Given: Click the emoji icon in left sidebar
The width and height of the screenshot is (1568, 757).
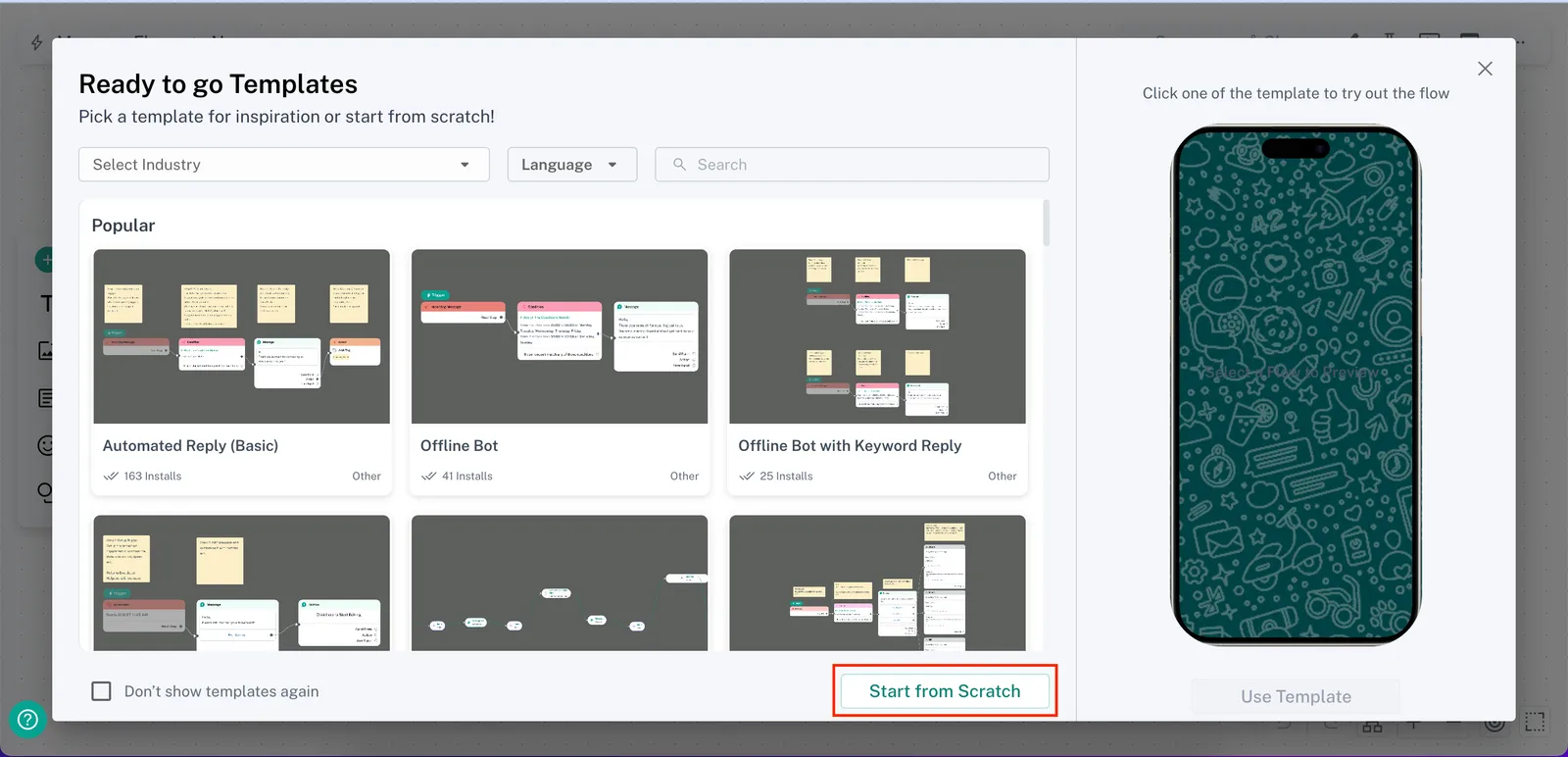Looking at the screenshot, I should click(x=45, y=445).
